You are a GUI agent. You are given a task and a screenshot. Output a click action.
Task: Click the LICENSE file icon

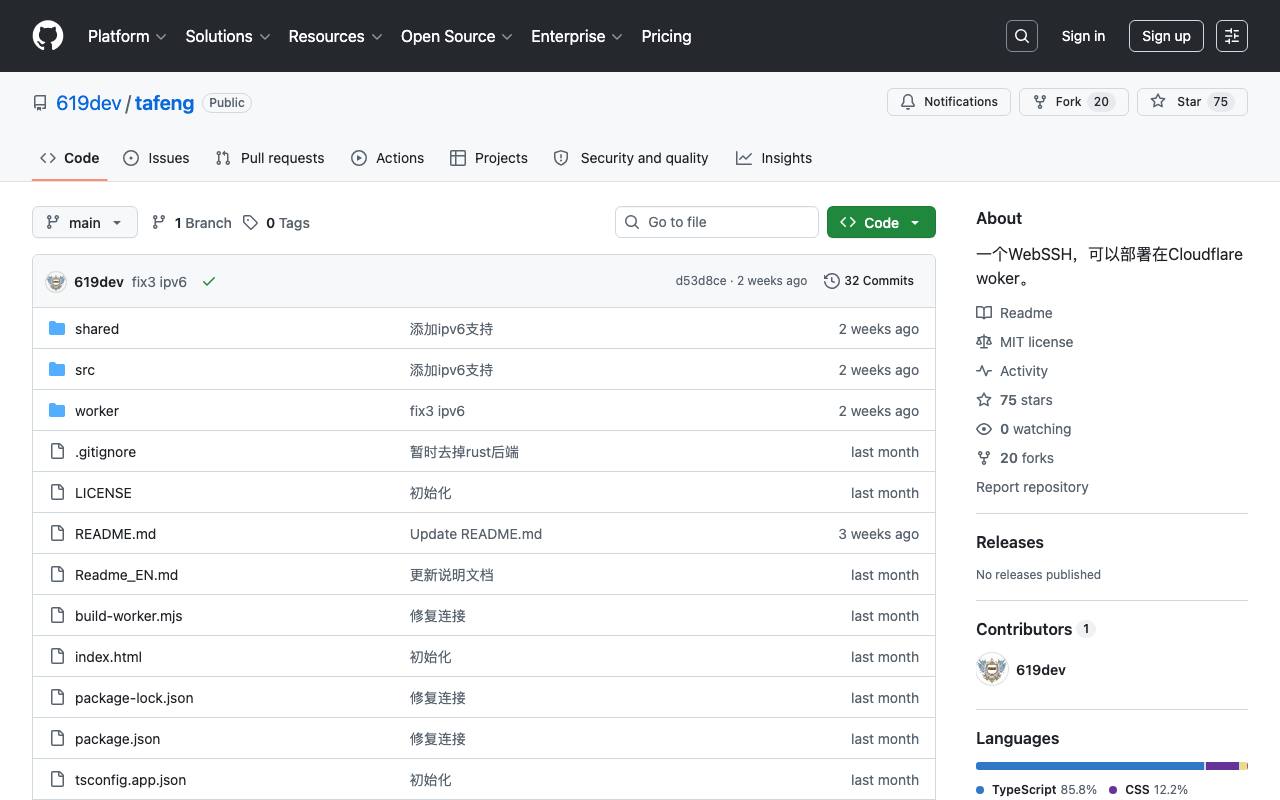[x=57, y=493]
